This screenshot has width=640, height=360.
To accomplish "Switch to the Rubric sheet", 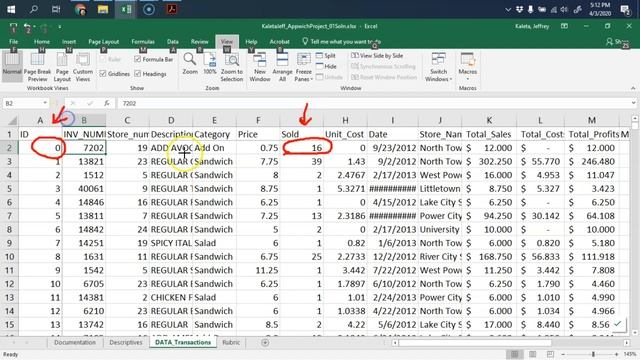I will click(x=231, y=342).
